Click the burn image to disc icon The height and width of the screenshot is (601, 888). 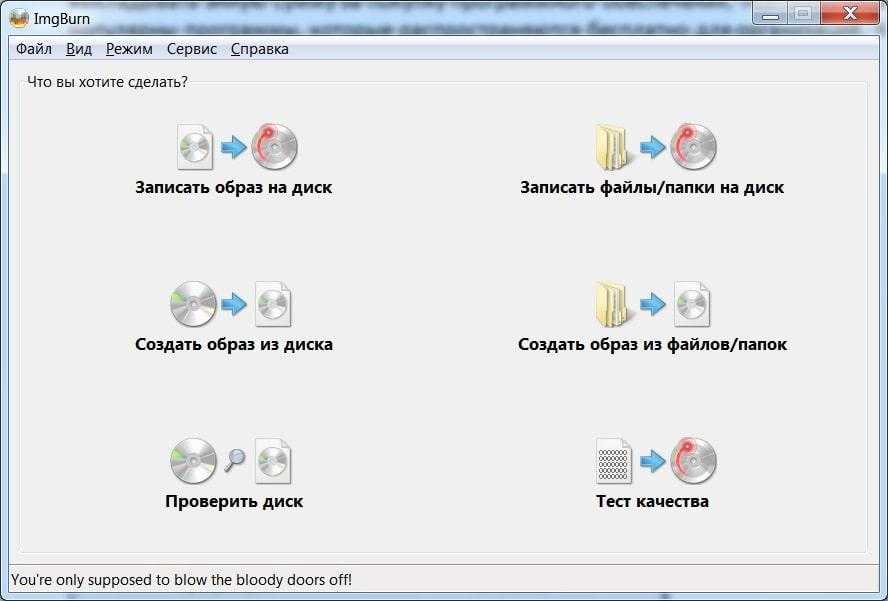tap(237, 147)
